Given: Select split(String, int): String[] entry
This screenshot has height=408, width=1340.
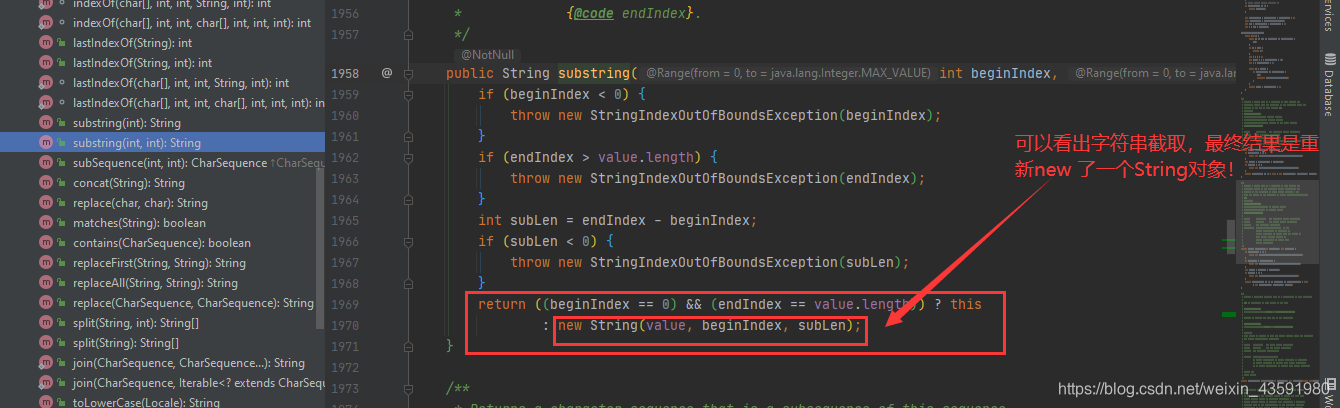Looking at the screenshot, I should point(162,323).
